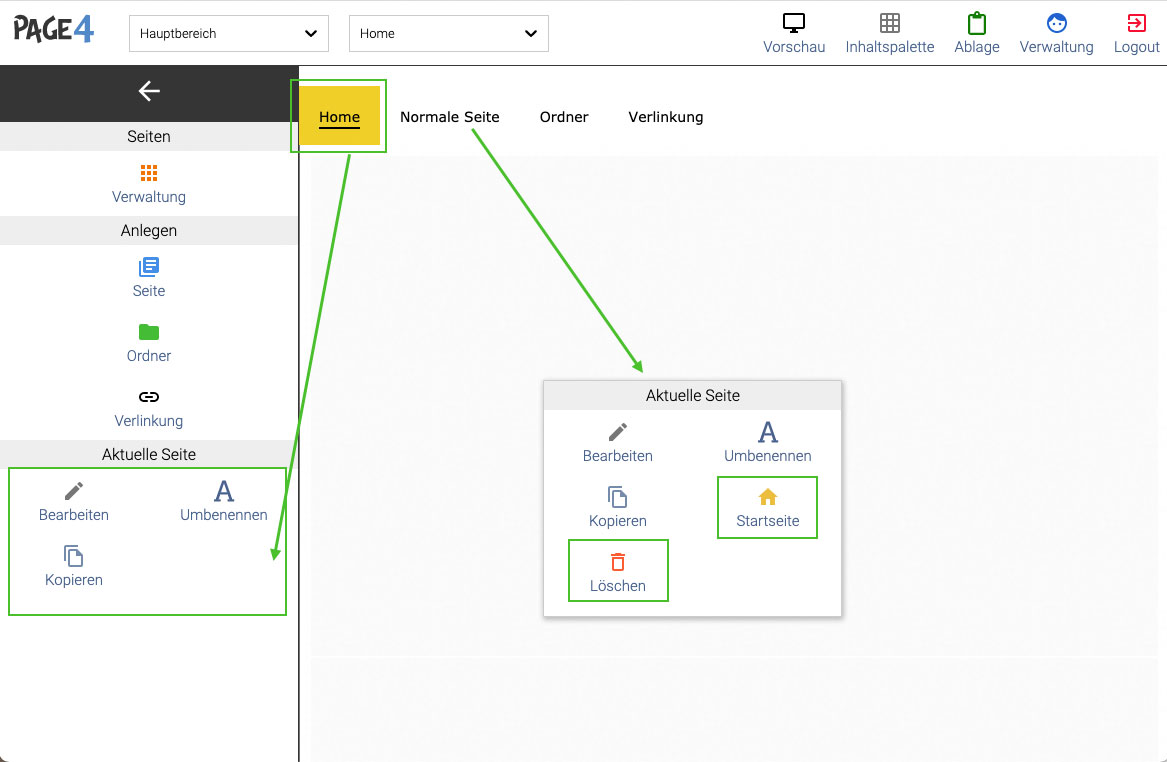Screen dimensions: 1167x762
Task: Click Kopieren icon in left sidebar
Action: (74, 556)
